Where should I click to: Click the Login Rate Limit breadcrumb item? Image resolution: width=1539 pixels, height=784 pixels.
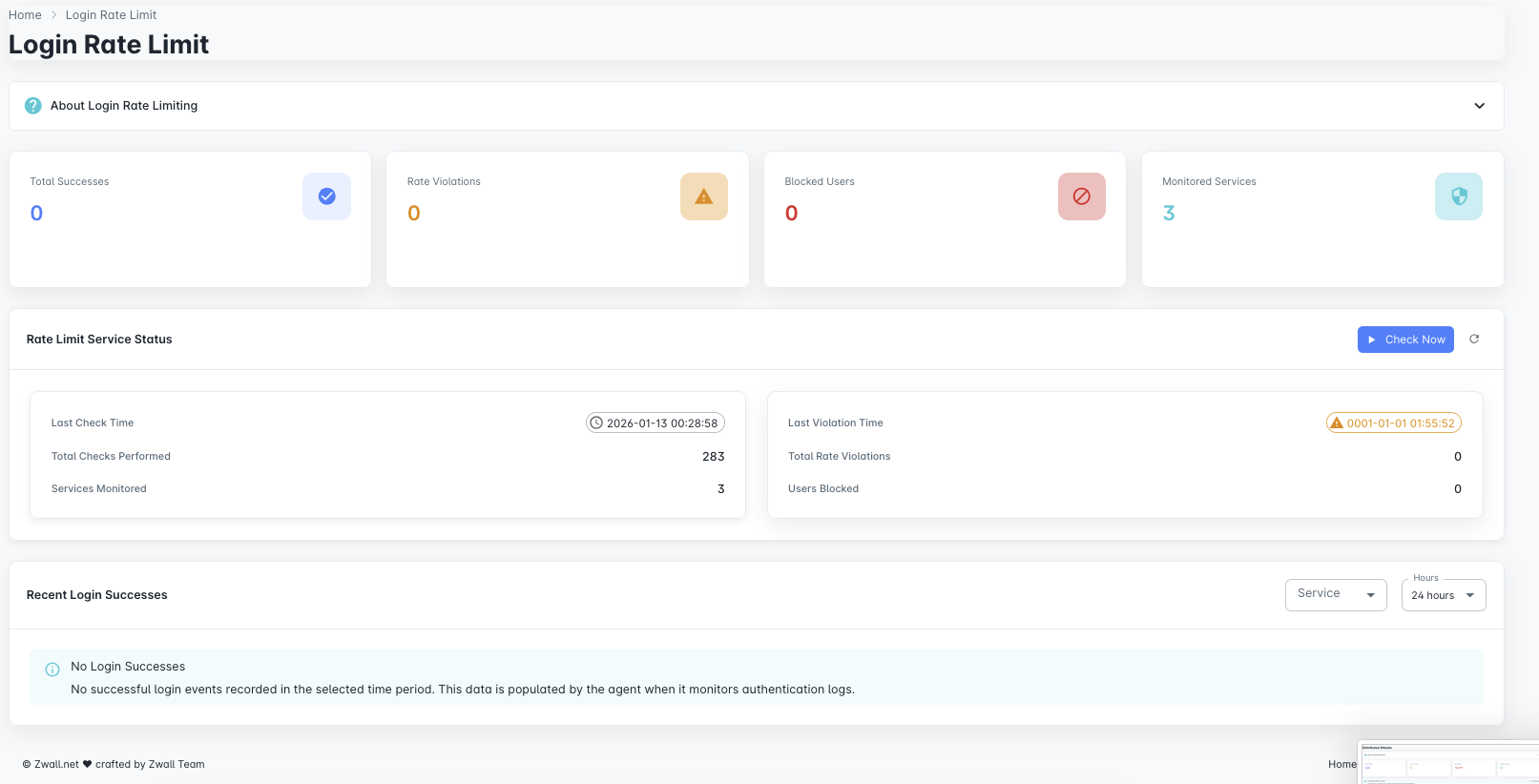111,15
